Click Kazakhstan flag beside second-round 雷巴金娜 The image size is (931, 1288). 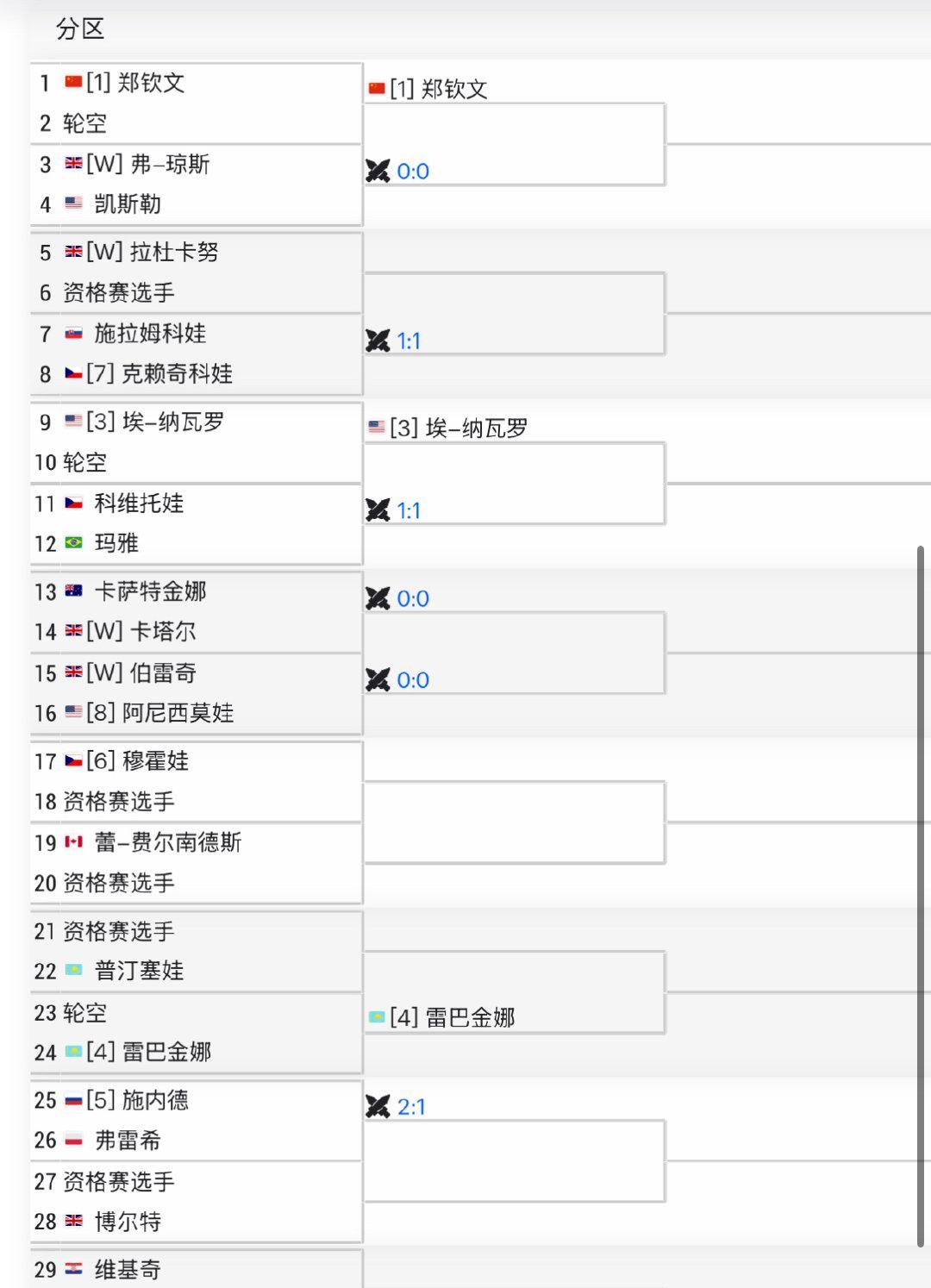click(x=377, y=1017)
